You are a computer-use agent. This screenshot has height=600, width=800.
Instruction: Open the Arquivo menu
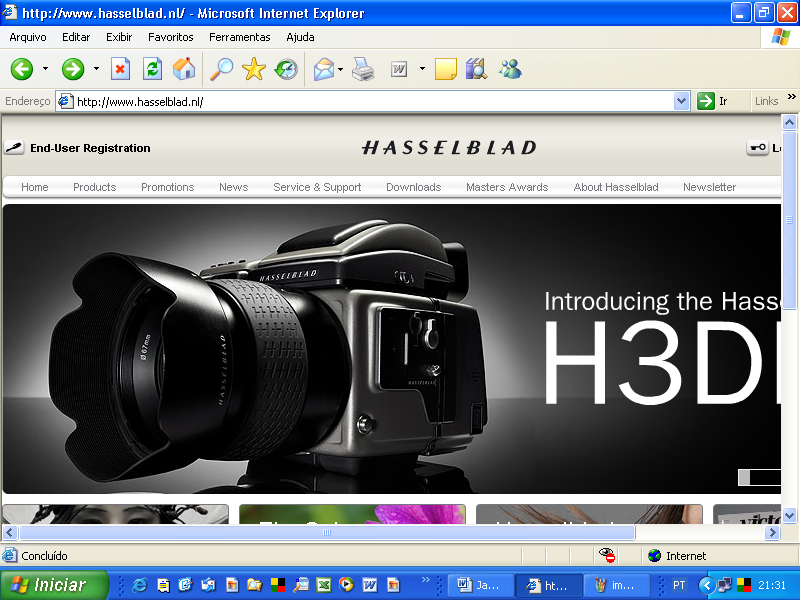[28, 37]
